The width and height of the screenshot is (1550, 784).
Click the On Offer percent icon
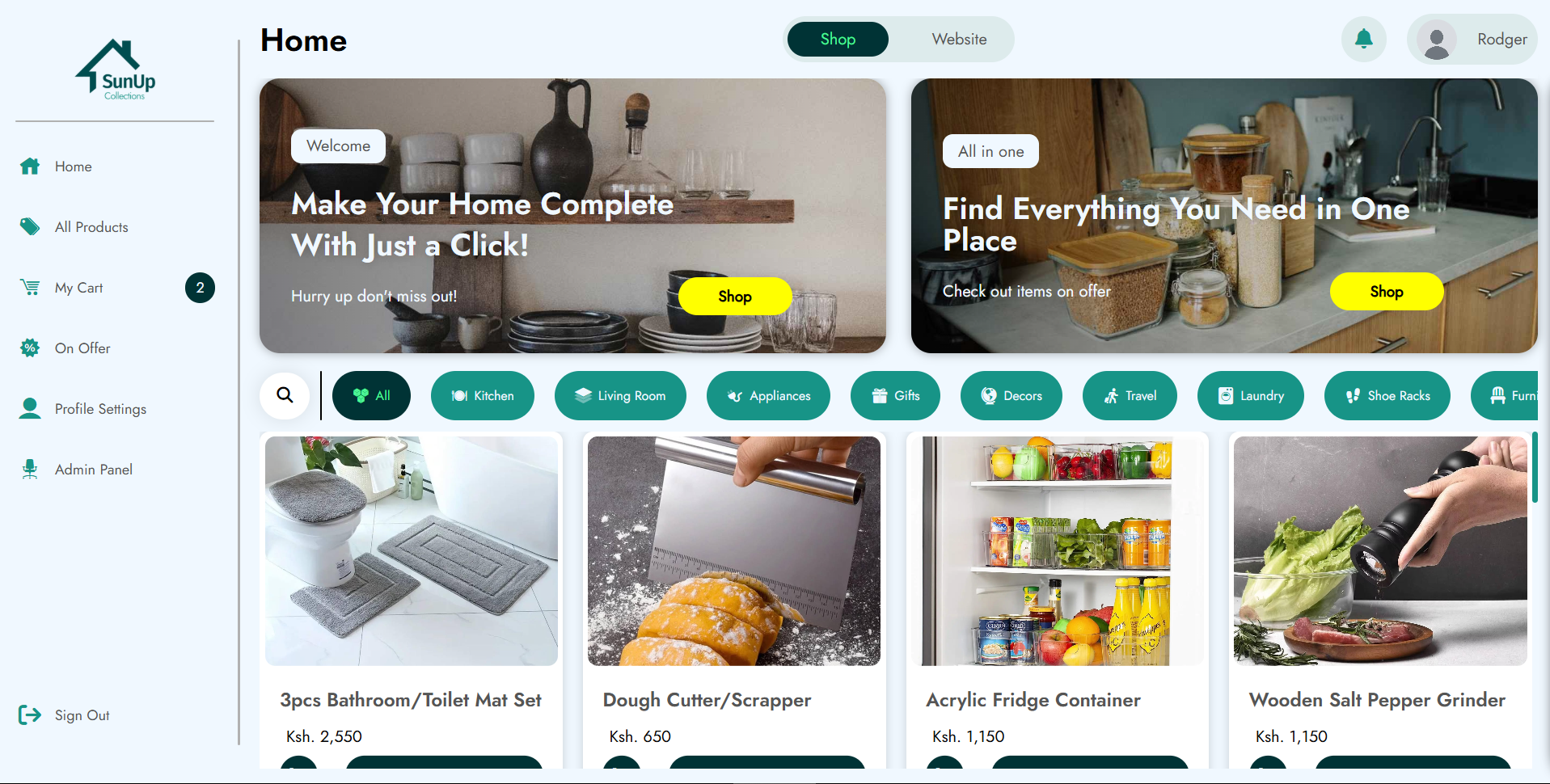(30, 348)
